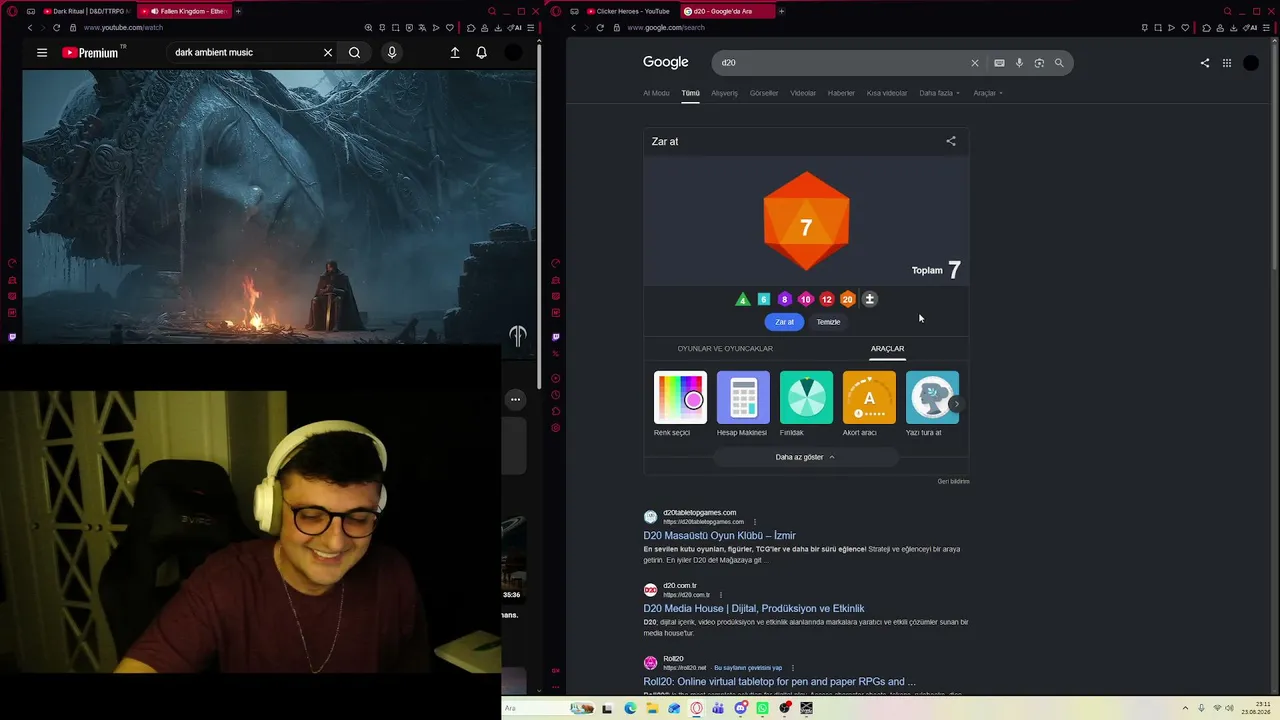Click Bu sayfanın çevirisini yap link
The width and height of the screenshot is (1280, 720).
748,668
